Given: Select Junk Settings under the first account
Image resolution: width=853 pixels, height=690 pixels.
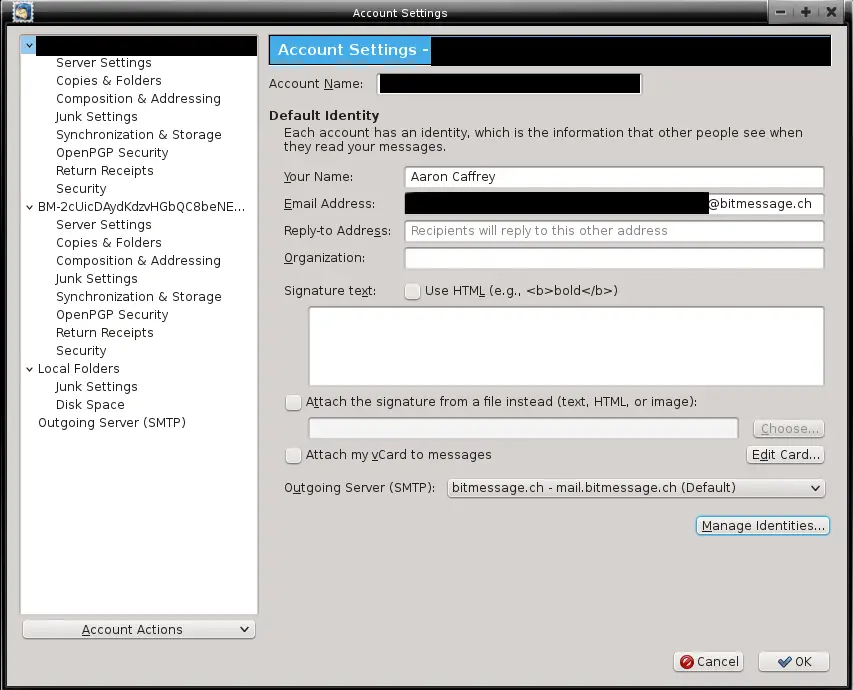Looking at the screenshot, I should coord(96,116).
